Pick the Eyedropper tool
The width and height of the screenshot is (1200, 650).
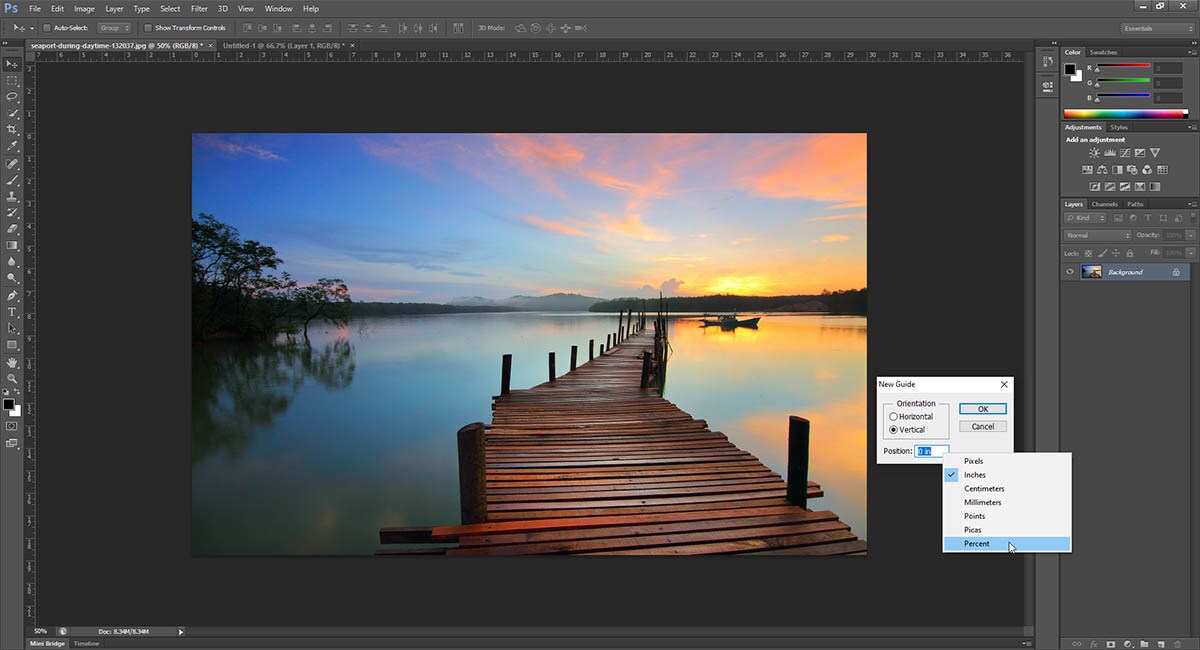coord(12,146)
